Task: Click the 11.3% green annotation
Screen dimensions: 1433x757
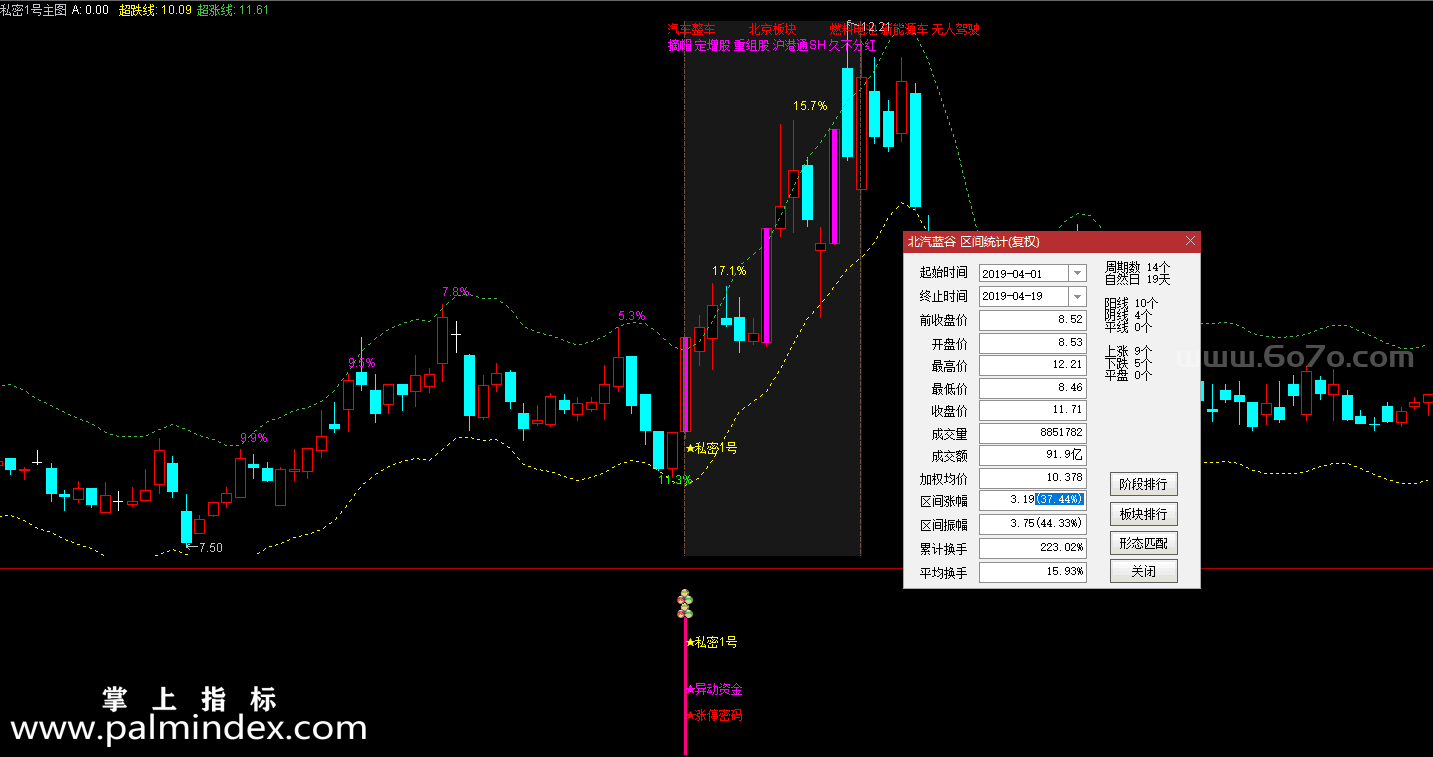Action: (675, 480)
